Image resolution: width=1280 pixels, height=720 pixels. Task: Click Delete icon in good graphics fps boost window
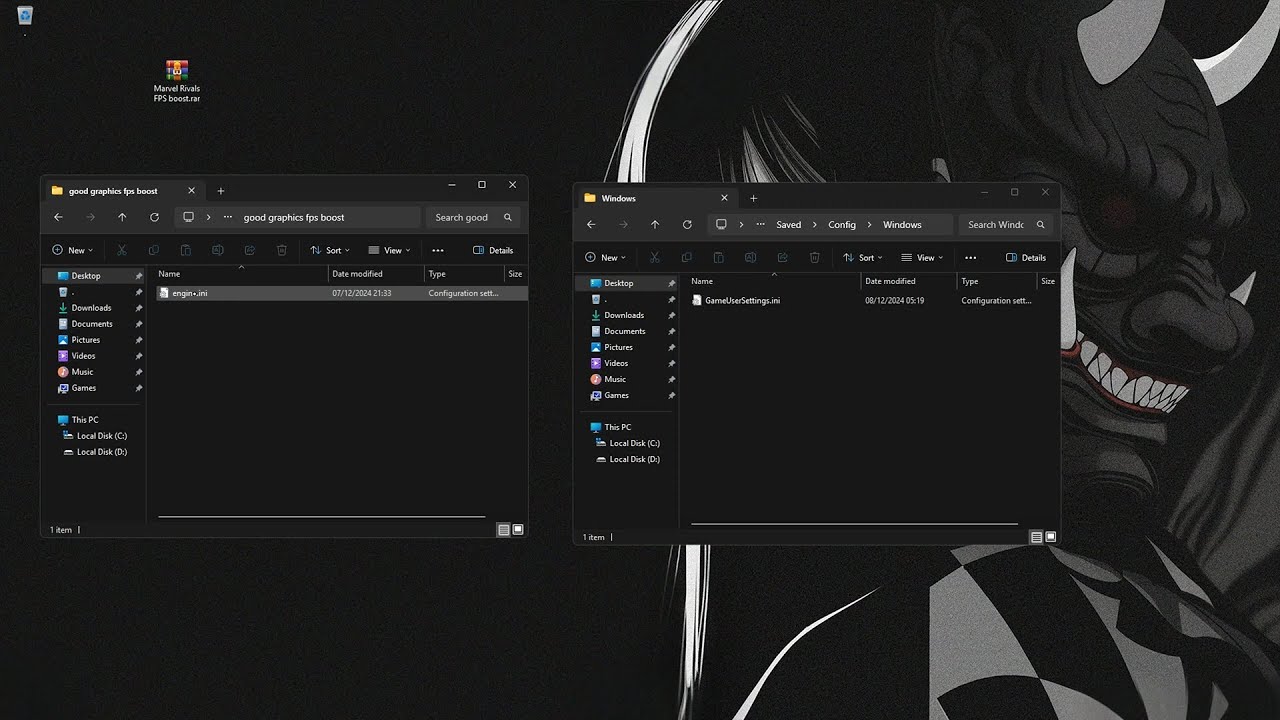tap(282, 250)
